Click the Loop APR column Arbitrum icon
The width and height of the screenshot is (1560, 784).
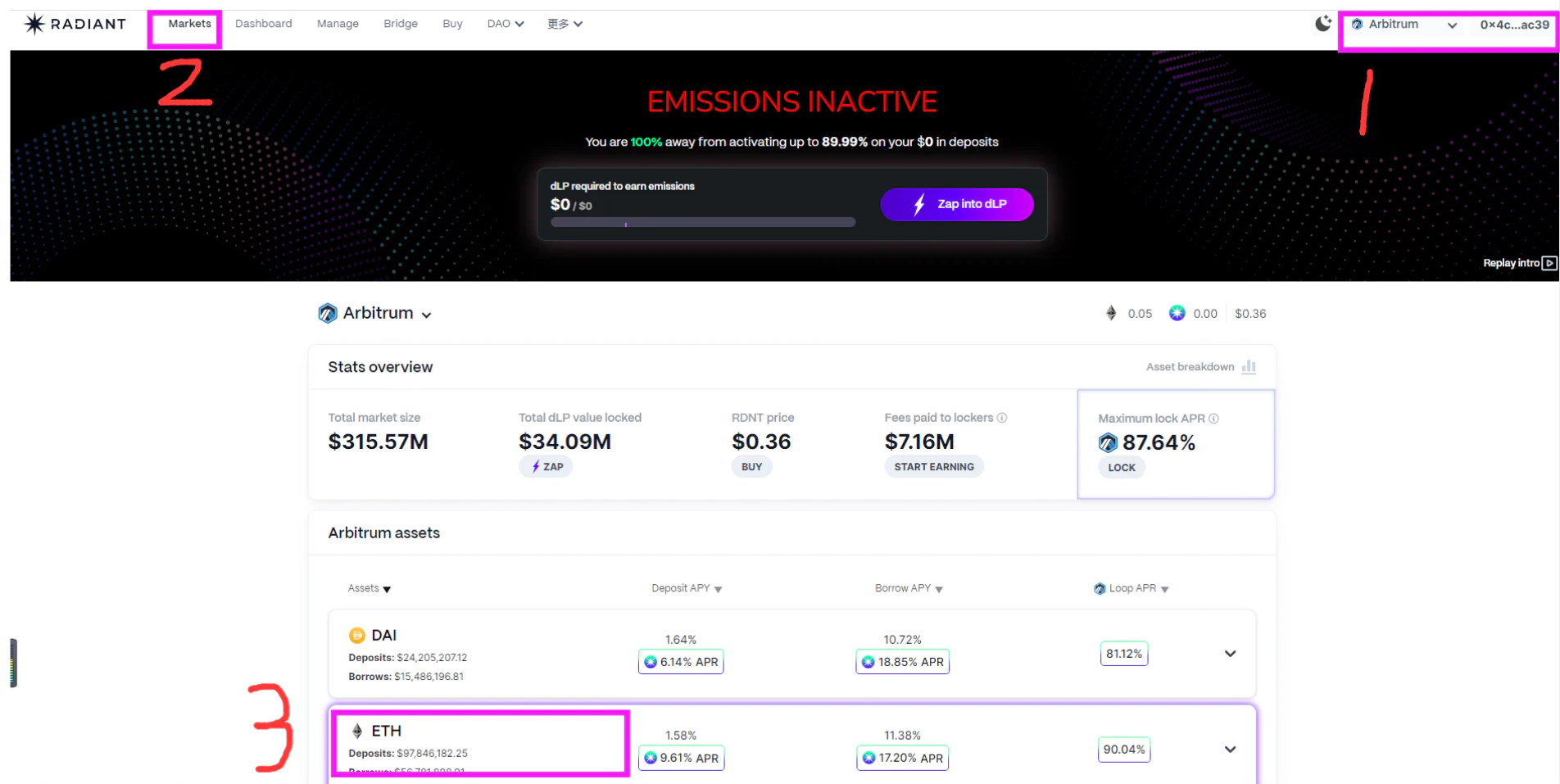click(1100, 589)
